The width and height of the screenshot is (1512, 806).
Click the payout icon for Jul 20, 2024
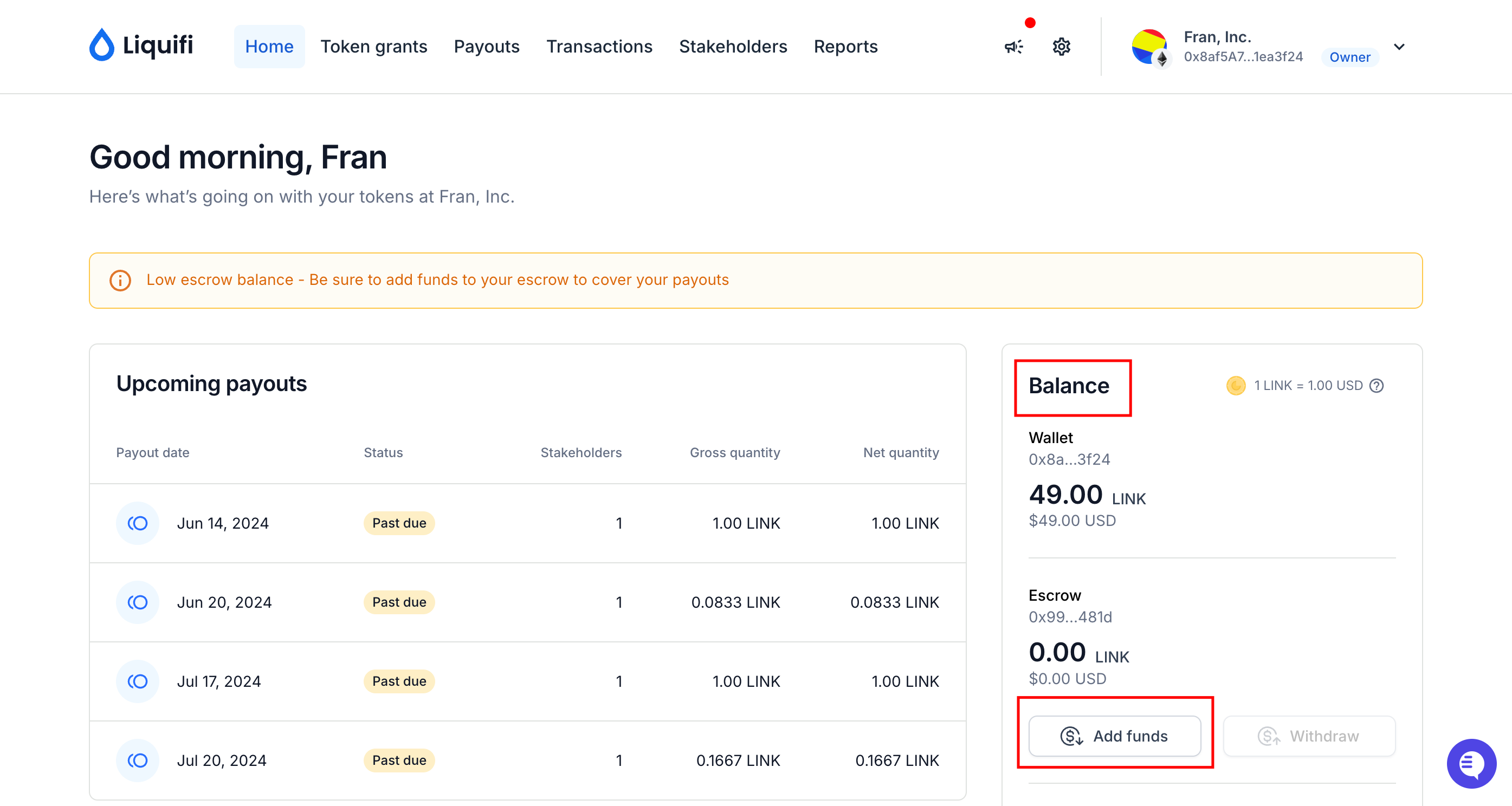pos(137,760)
